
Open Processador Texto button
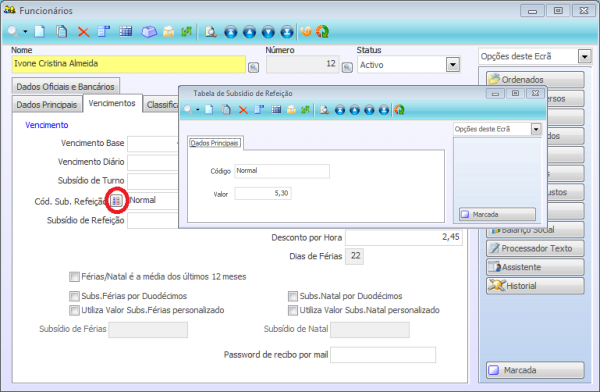coord(535,248)
